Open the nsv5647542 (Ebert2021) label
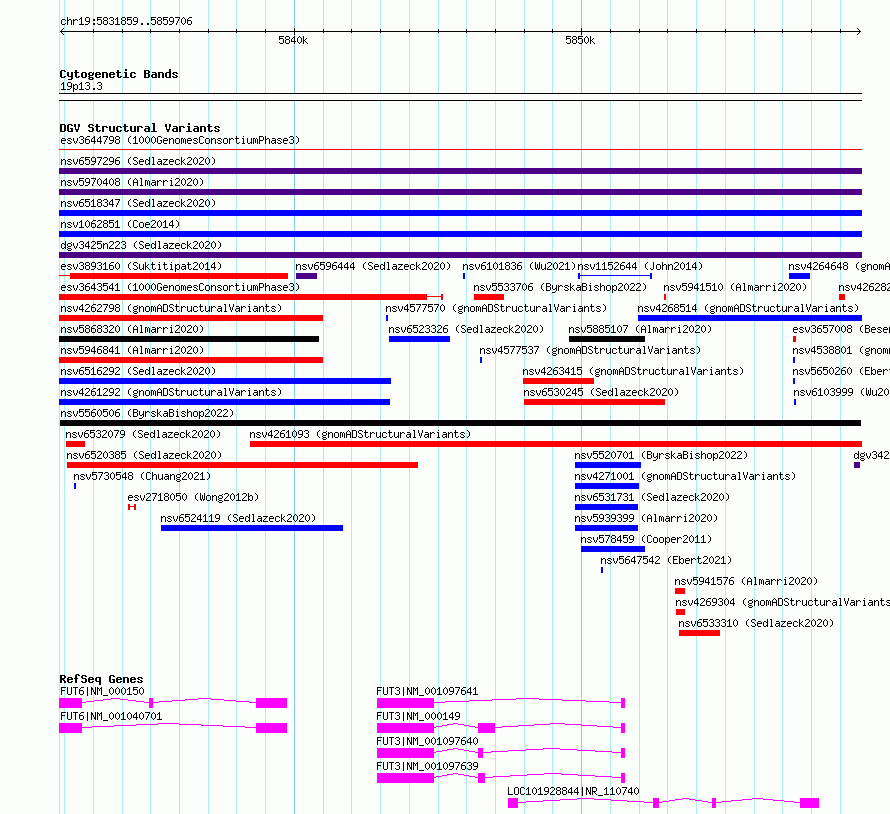The width and height of the screenshot is (890, 814). click(x=666, y=560)
